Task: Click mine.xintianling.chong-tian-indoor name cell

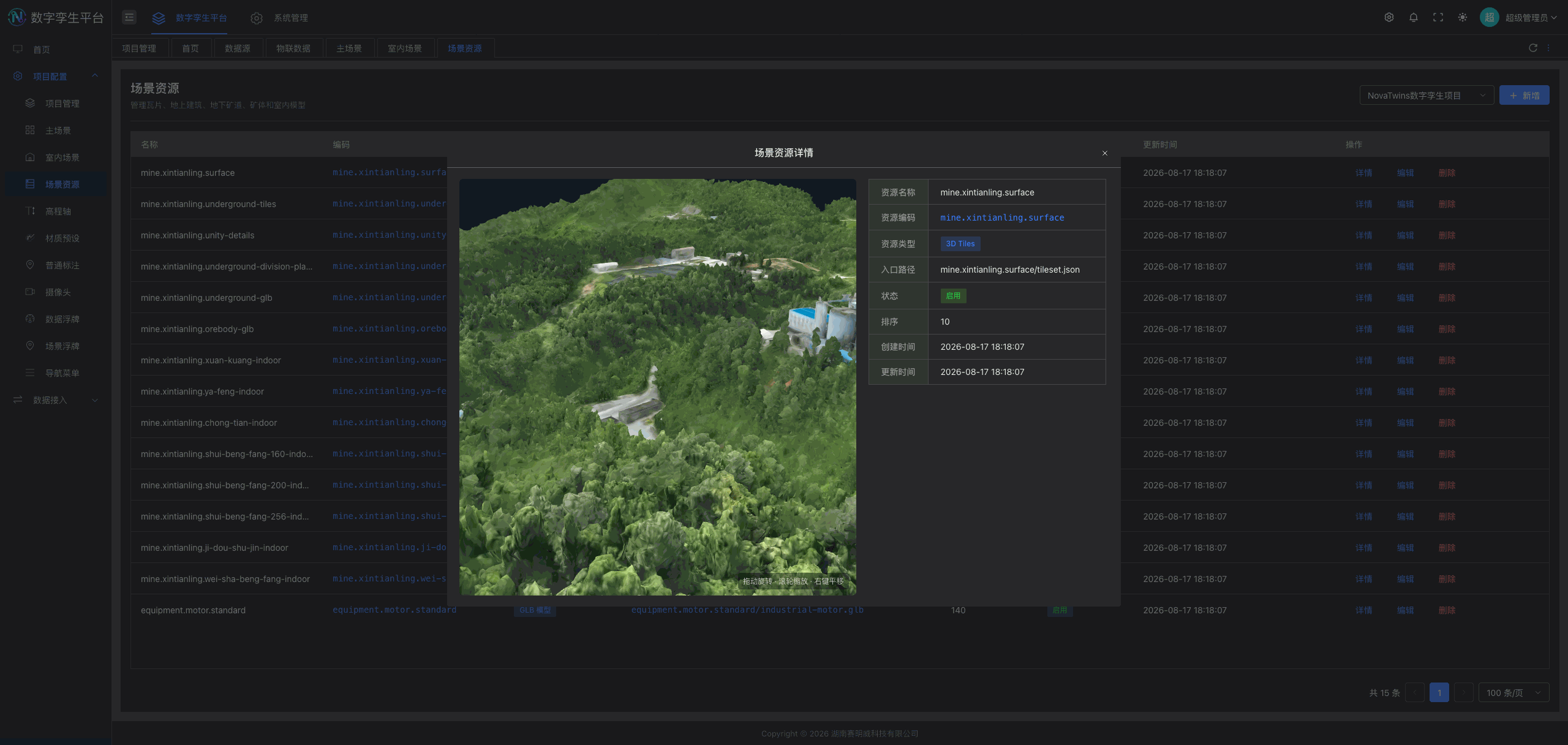Action: 209,423
